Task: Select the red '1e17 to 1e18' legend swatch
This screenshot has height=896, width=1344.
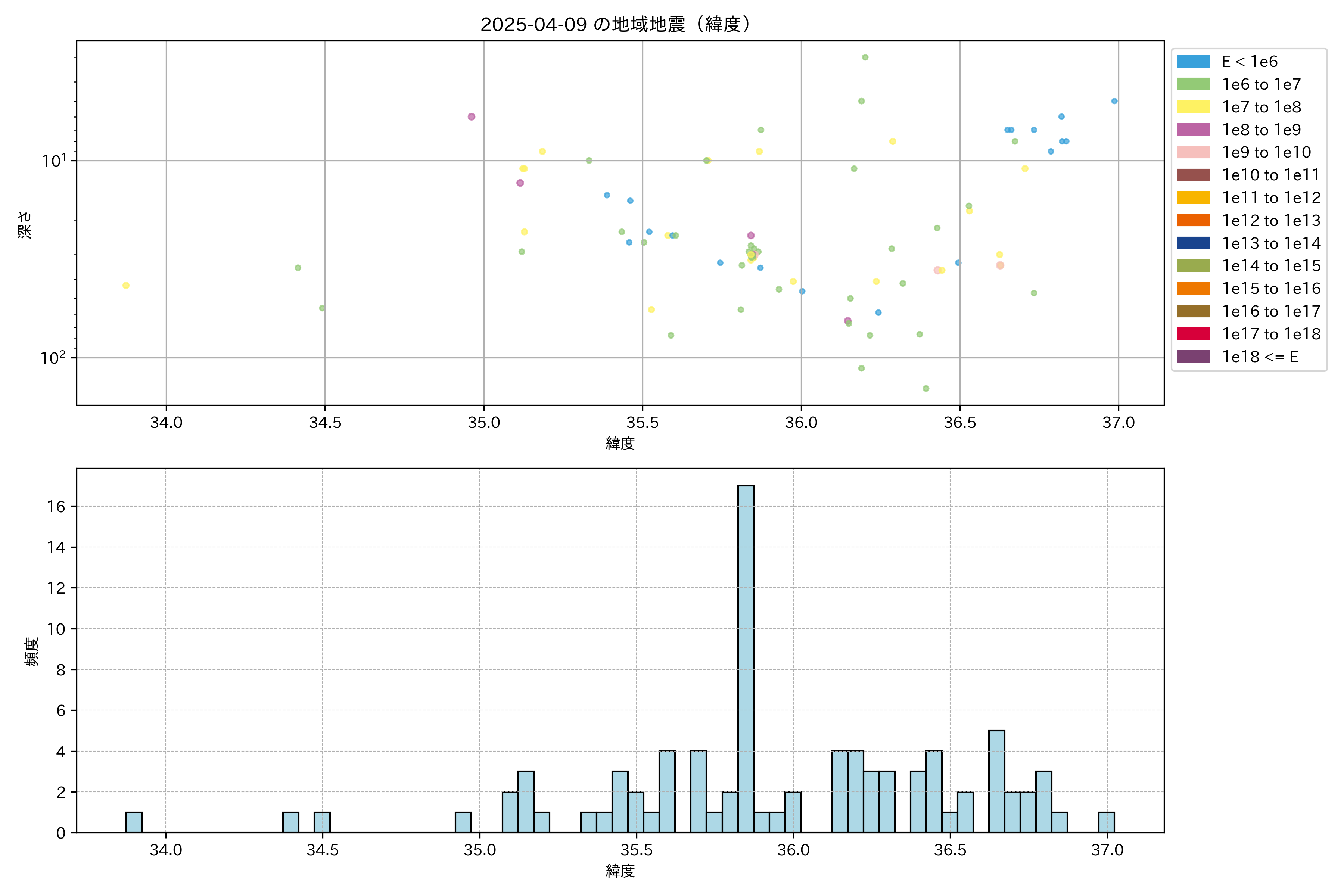Action: point(1192,334)
